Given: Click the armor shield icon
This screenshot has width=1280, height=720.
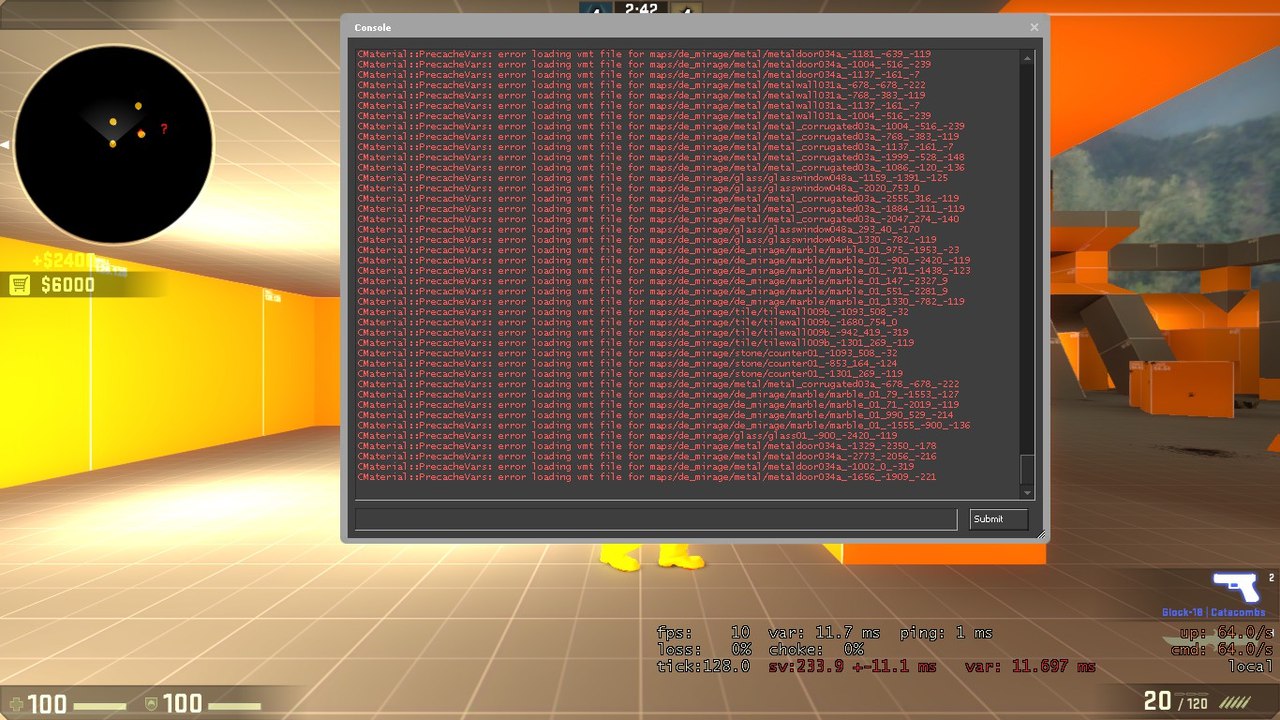Looking at the screenshot, I should (x=152, y=704).
